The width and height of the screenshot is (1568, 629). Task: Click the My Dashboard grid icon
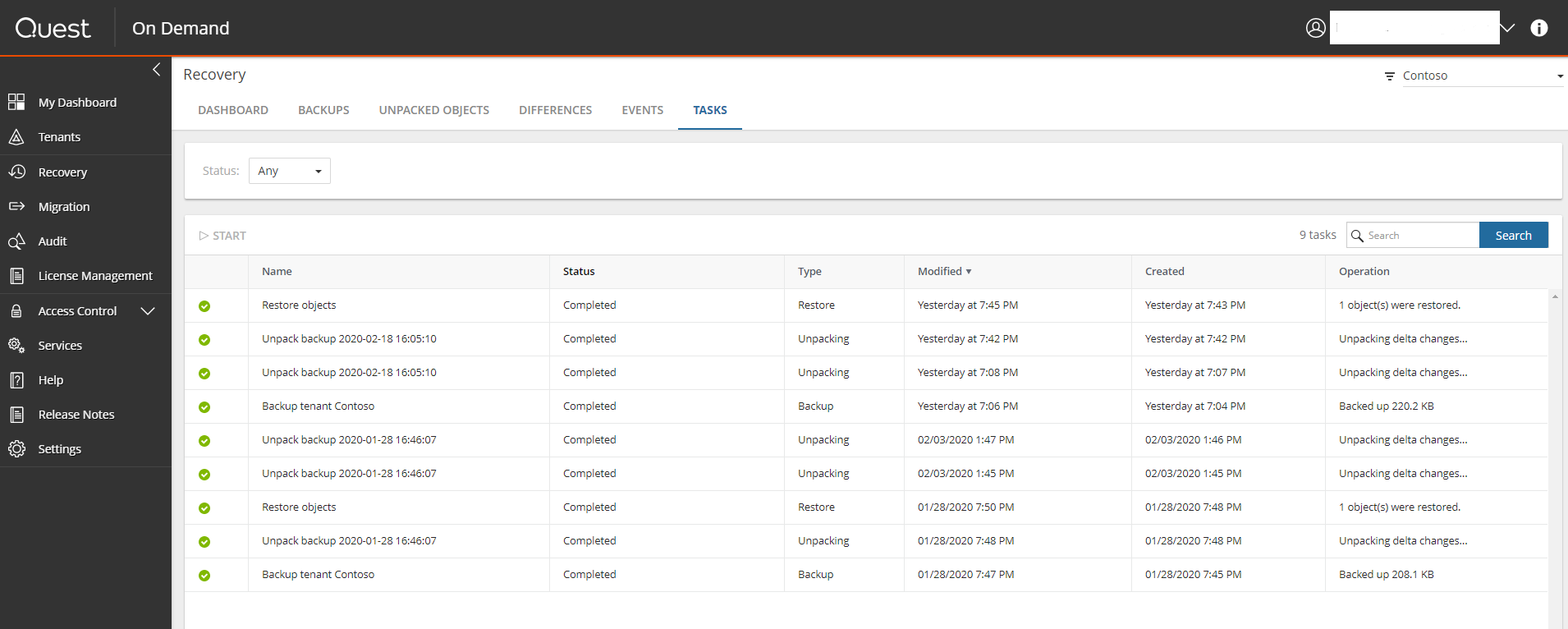coord(16,102)
